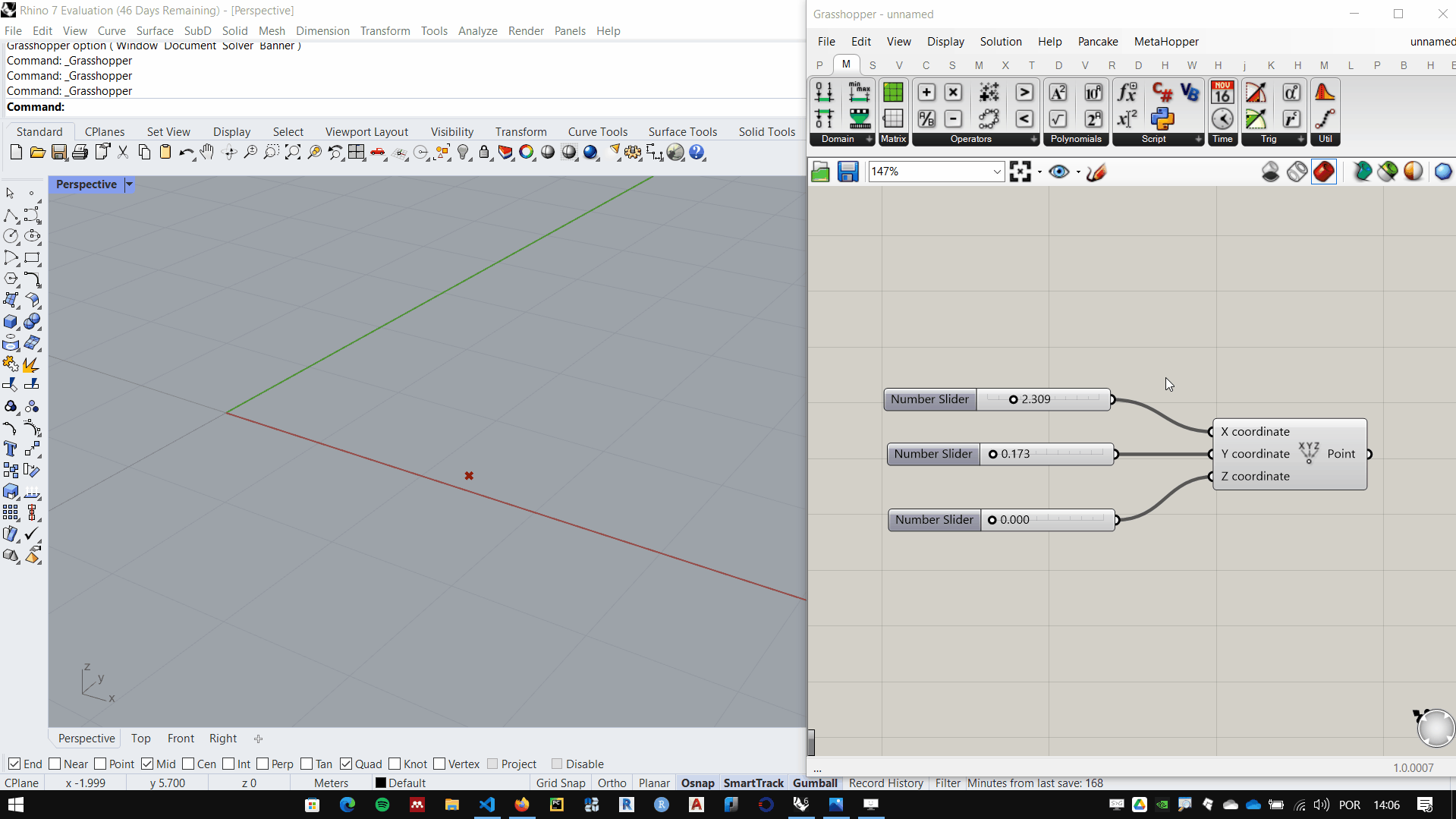Enable the Near object snap checkbox
Viewport: 1456px width, 819px height.
55,764
